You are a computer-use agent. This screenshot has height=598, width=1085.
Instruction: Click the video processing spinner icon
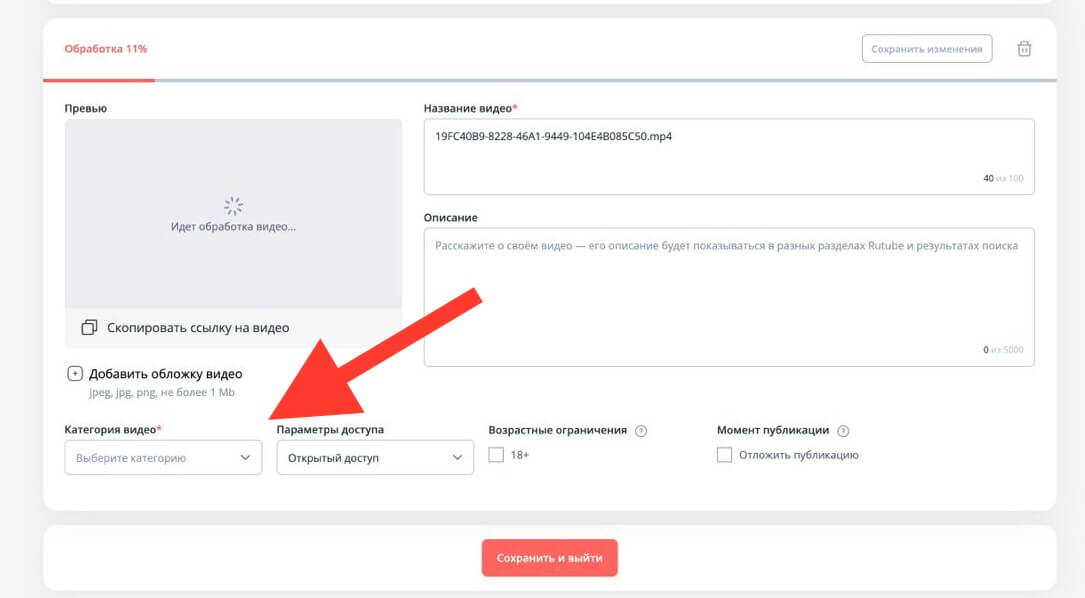(x=233, y=206)
